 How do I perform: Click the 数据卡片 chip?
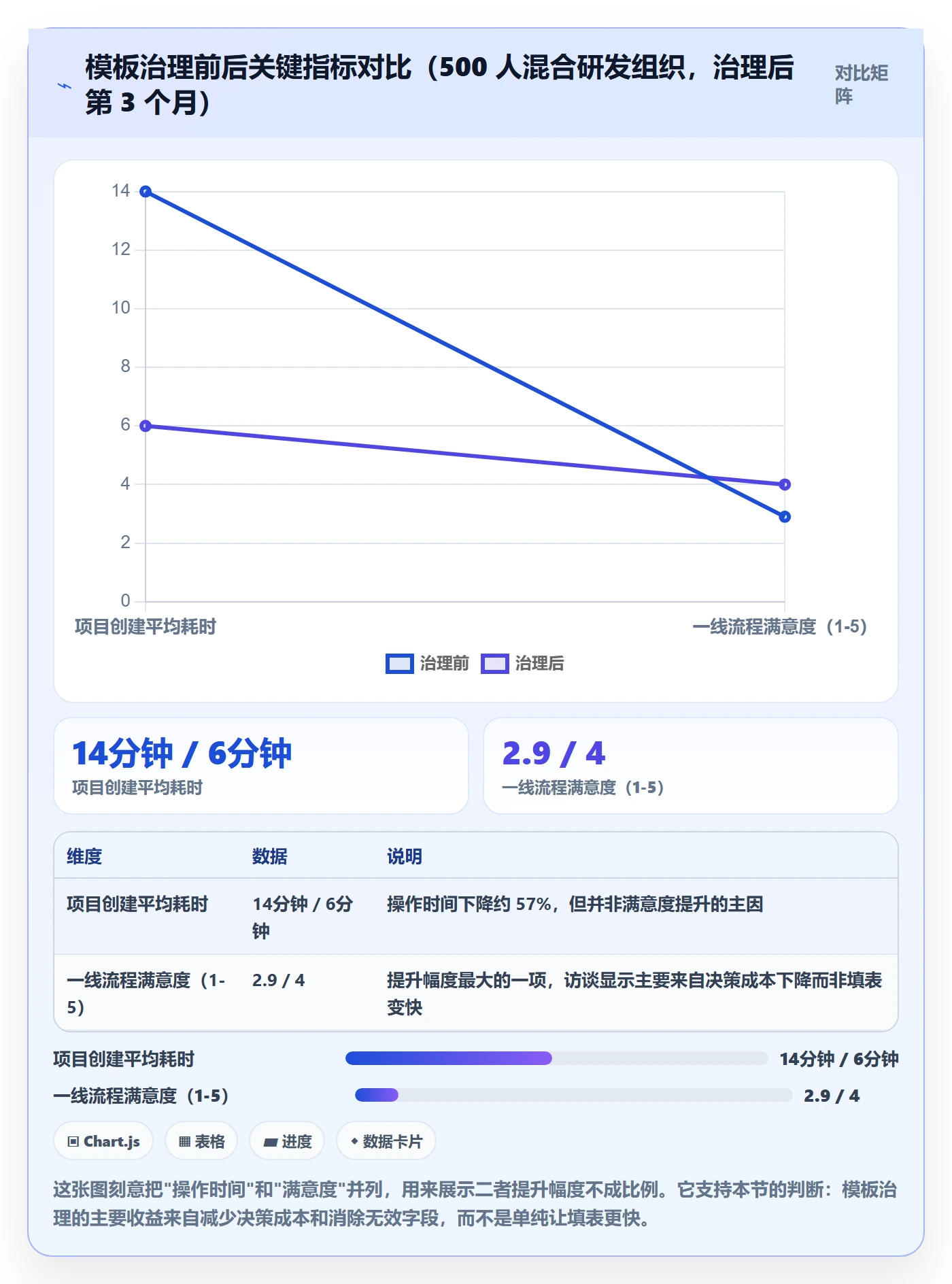point(386,1141)
